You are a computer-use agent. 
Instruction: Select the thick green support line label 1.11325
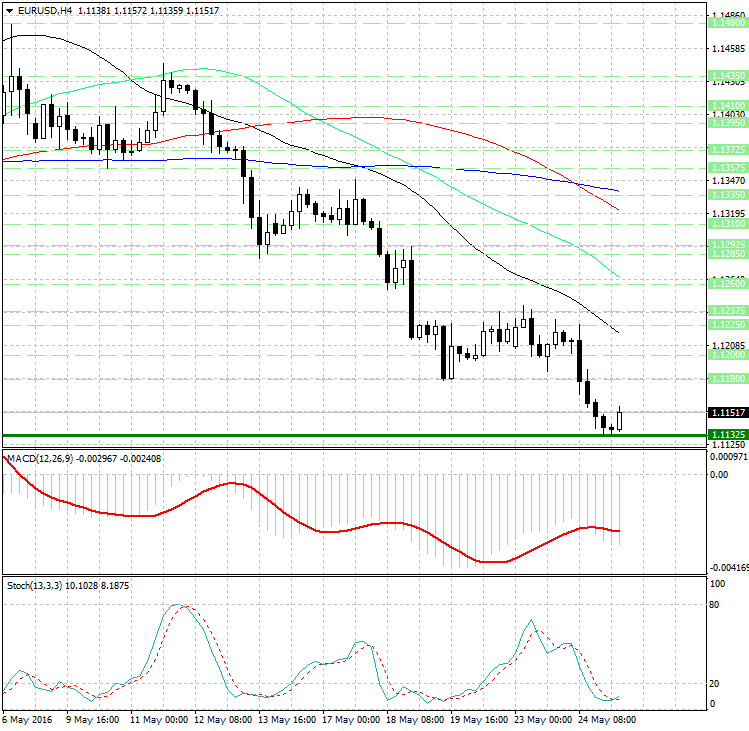click(x=727, y=434)
